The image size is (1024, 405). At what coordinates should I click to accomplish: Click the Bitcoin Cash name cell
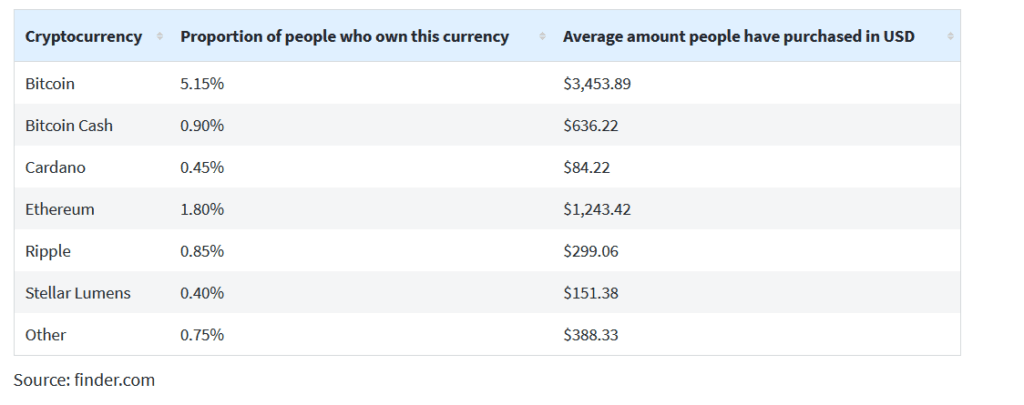69,126
